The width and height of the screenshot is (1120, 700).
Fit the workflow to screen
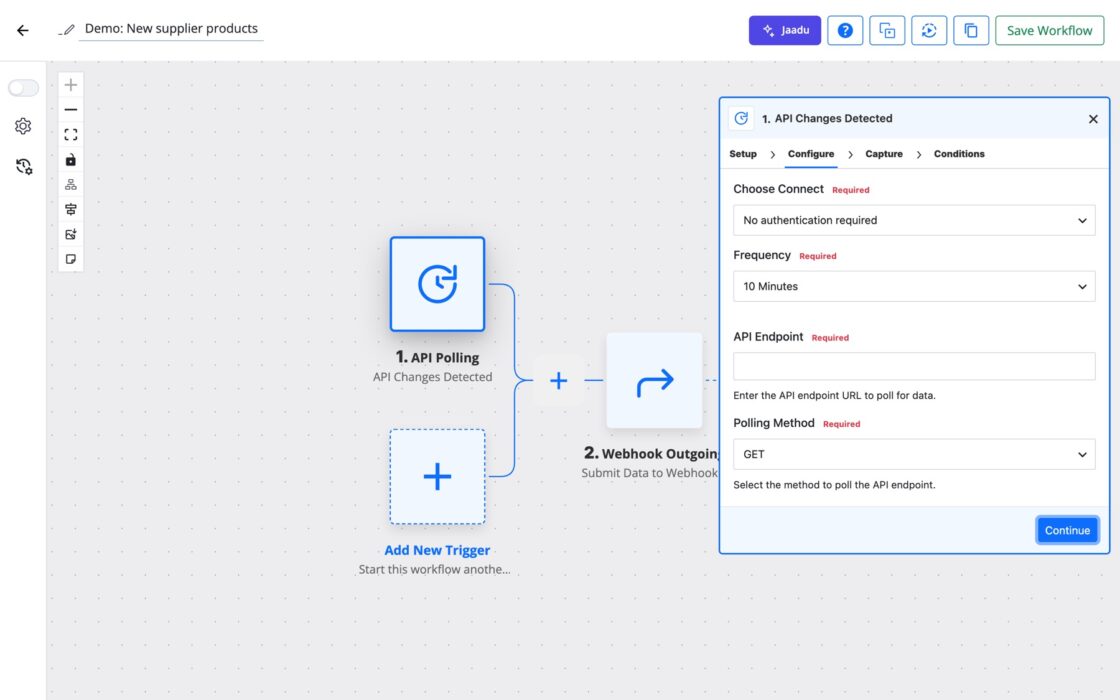point(71,135)
